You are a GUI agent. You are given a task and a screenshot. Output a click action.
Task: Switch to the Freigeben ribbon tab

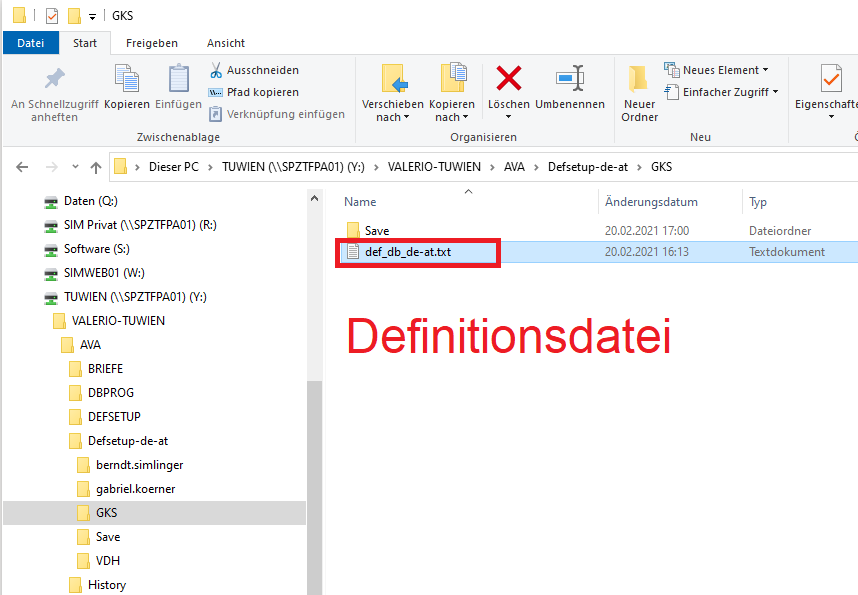(x=152, y=43)
